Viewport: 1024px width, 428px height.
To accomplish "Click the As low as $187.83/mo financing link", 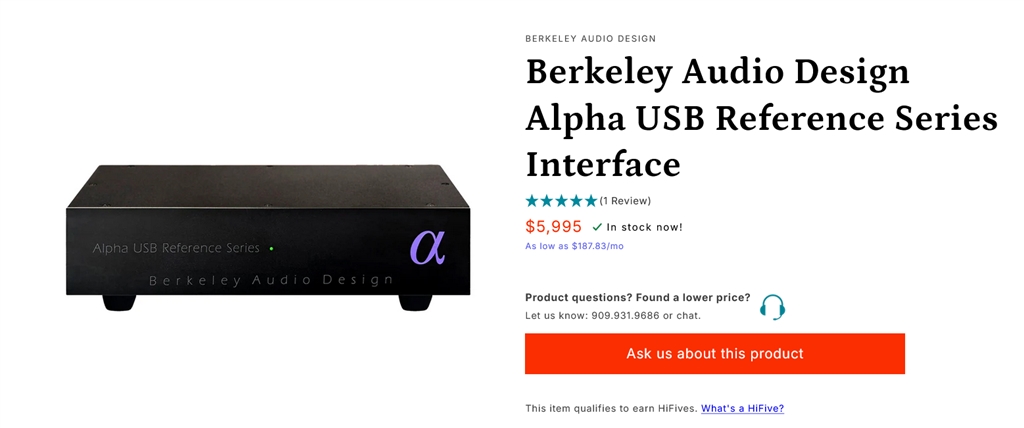I will coord(574,246).
